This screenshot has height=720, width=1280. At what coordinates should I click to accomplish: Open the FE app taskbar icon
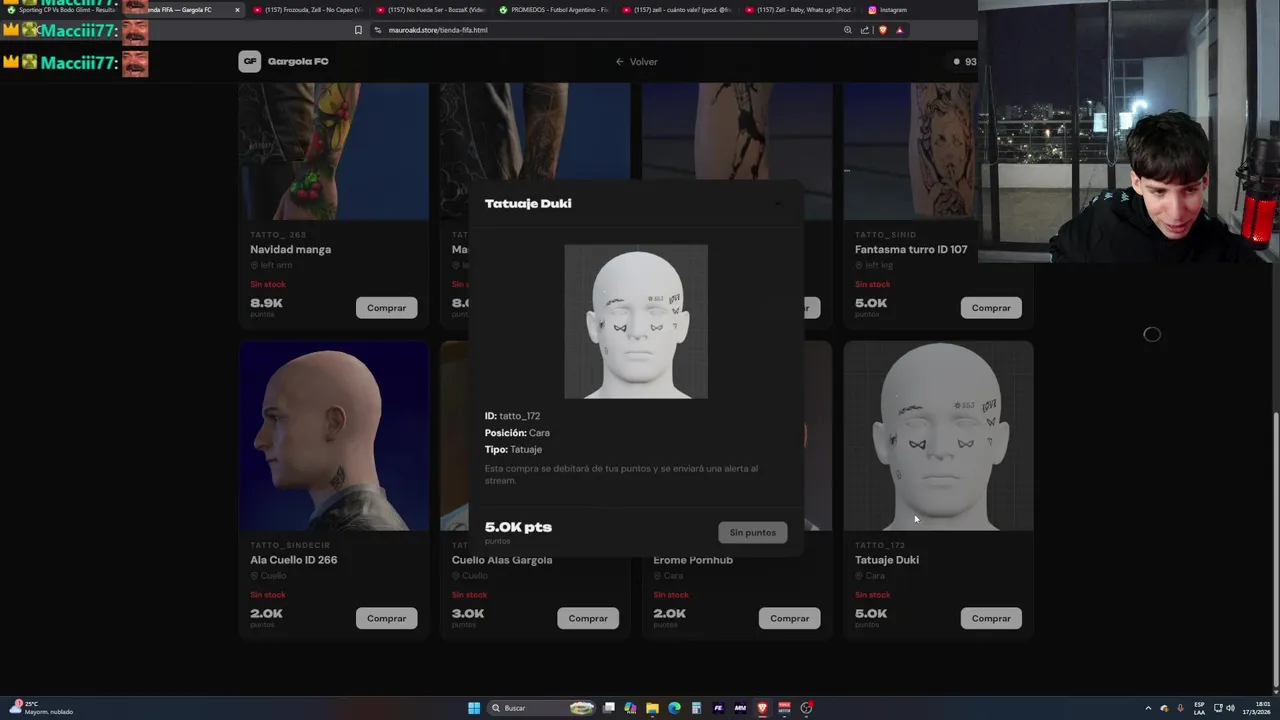coord(718,708)
